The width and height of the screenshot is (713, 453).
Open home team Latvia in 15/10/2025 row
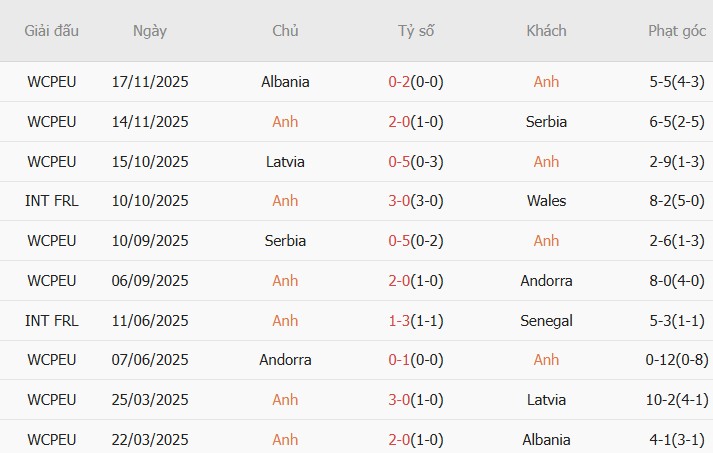click(x=285, y=162)
